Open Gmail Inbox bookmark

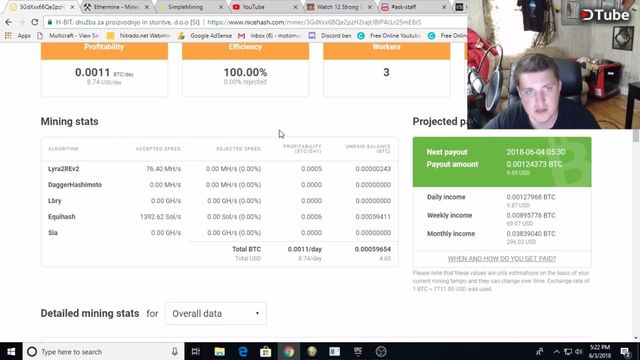tap(269, 36)
